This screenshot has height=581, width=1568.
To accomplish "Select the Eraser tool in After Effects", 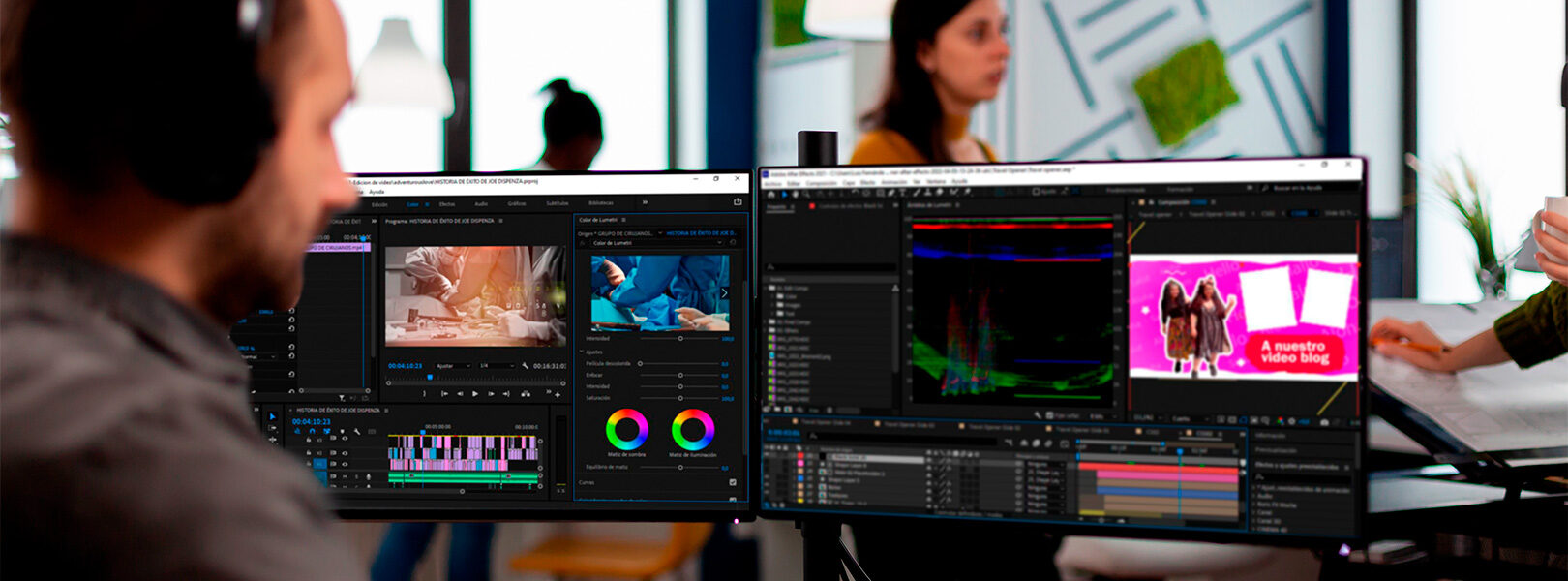I will [x=942, y=193].
